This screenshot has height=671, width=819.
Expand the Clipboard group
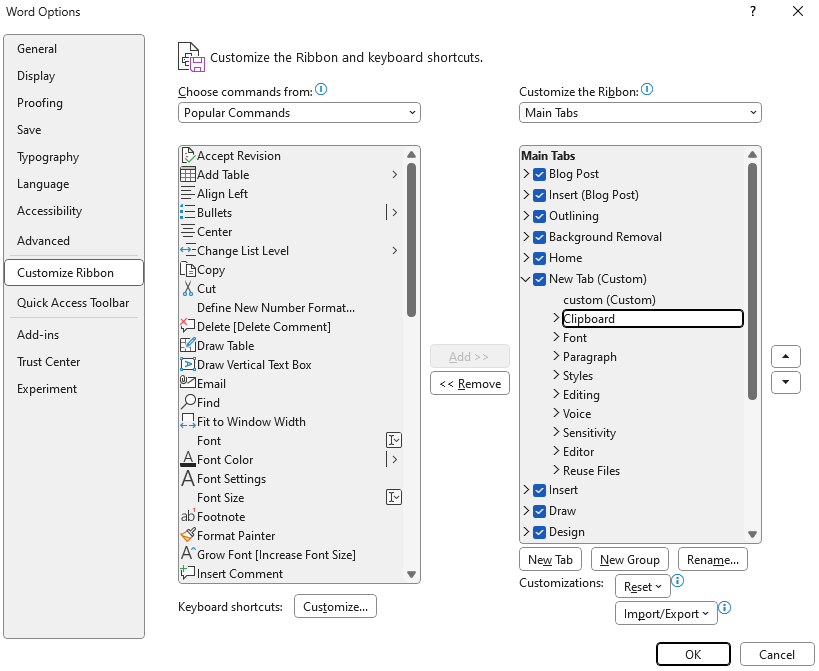point(556,317)
